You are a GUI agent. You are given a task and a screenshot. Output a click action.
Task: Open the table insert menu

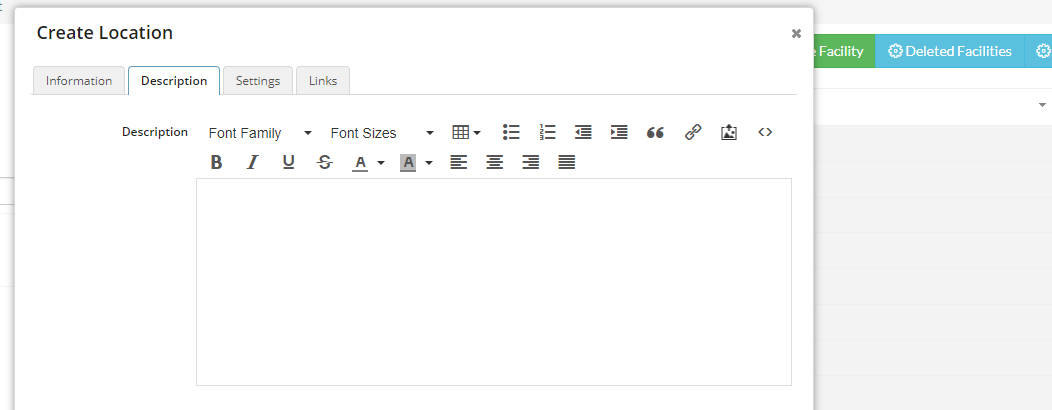pos(466,132)
